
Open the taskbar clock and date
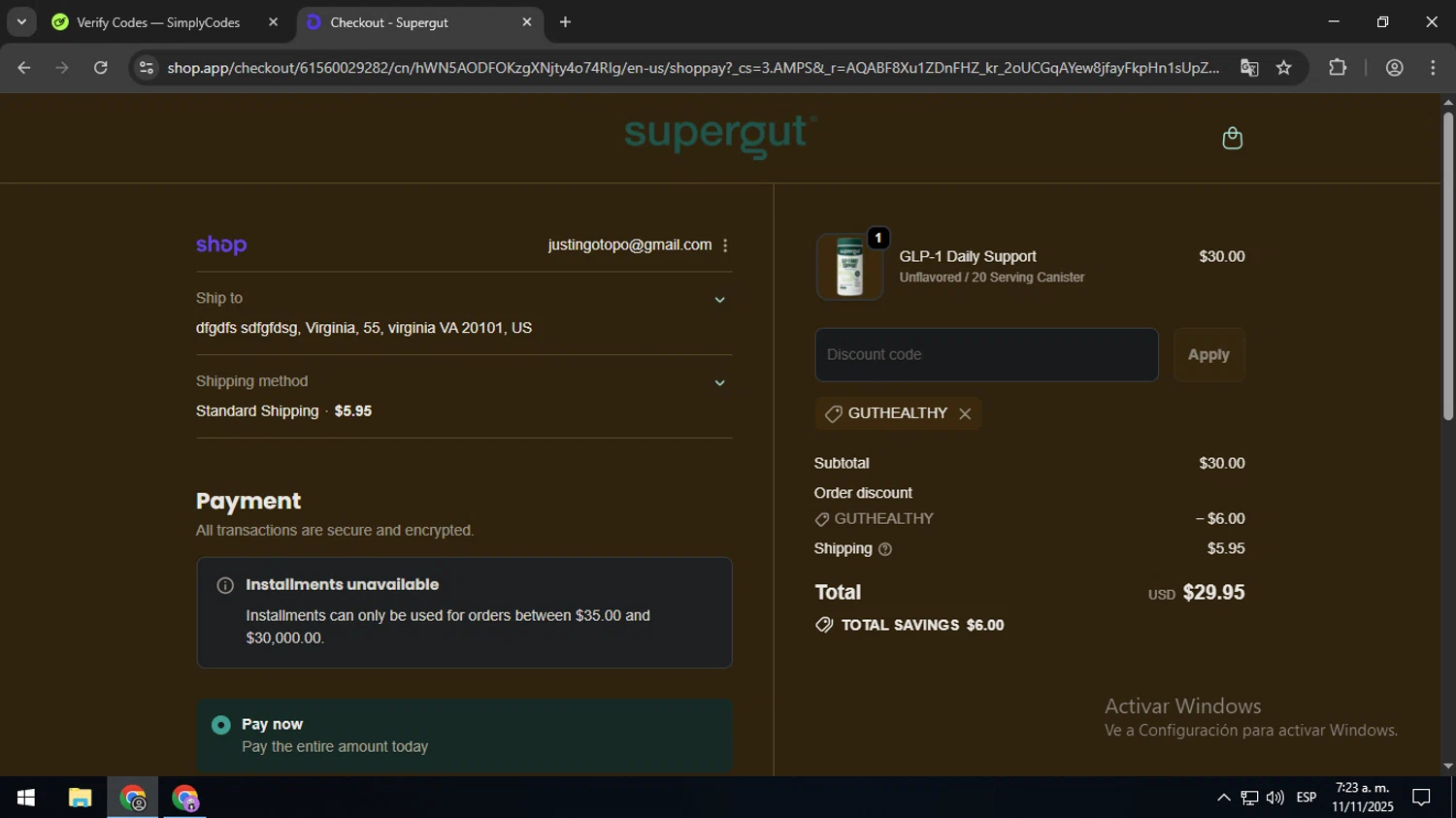(1363, 798)
